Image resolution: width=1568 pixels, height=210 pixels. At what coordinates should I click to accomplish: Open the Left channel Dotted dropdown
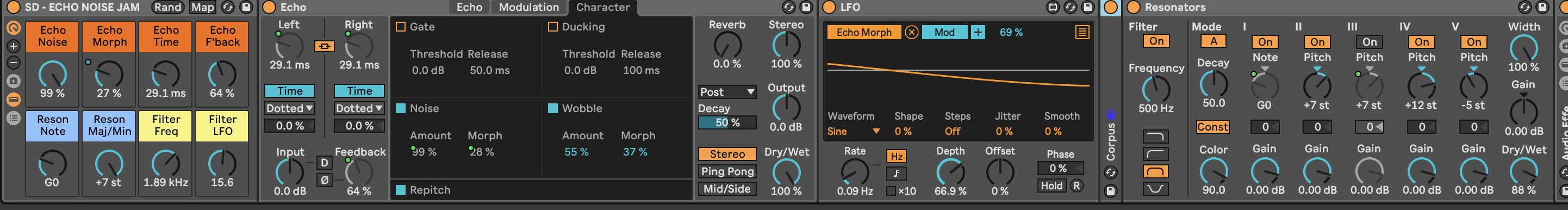click(290, 108)
